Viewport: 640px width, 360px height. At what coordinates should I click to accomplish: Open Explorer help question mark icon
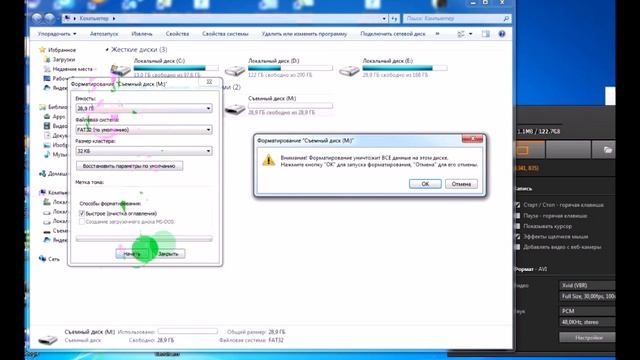point(502,34)
